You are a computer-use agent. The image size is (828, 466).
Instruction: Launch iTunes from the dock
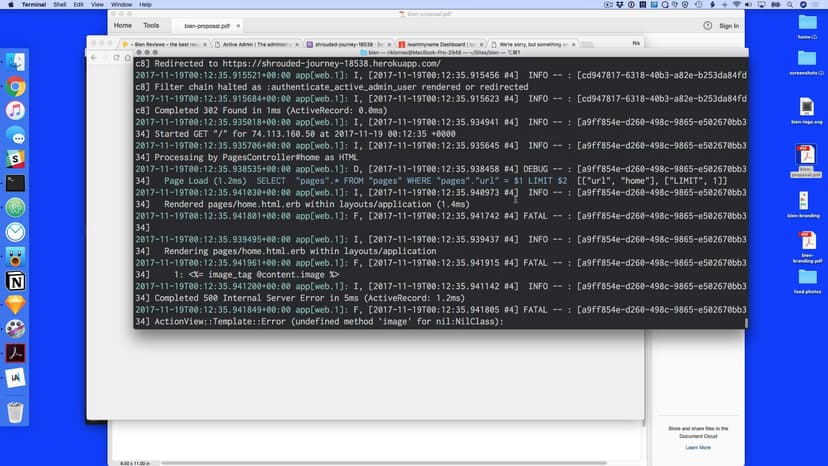(16, 110)
